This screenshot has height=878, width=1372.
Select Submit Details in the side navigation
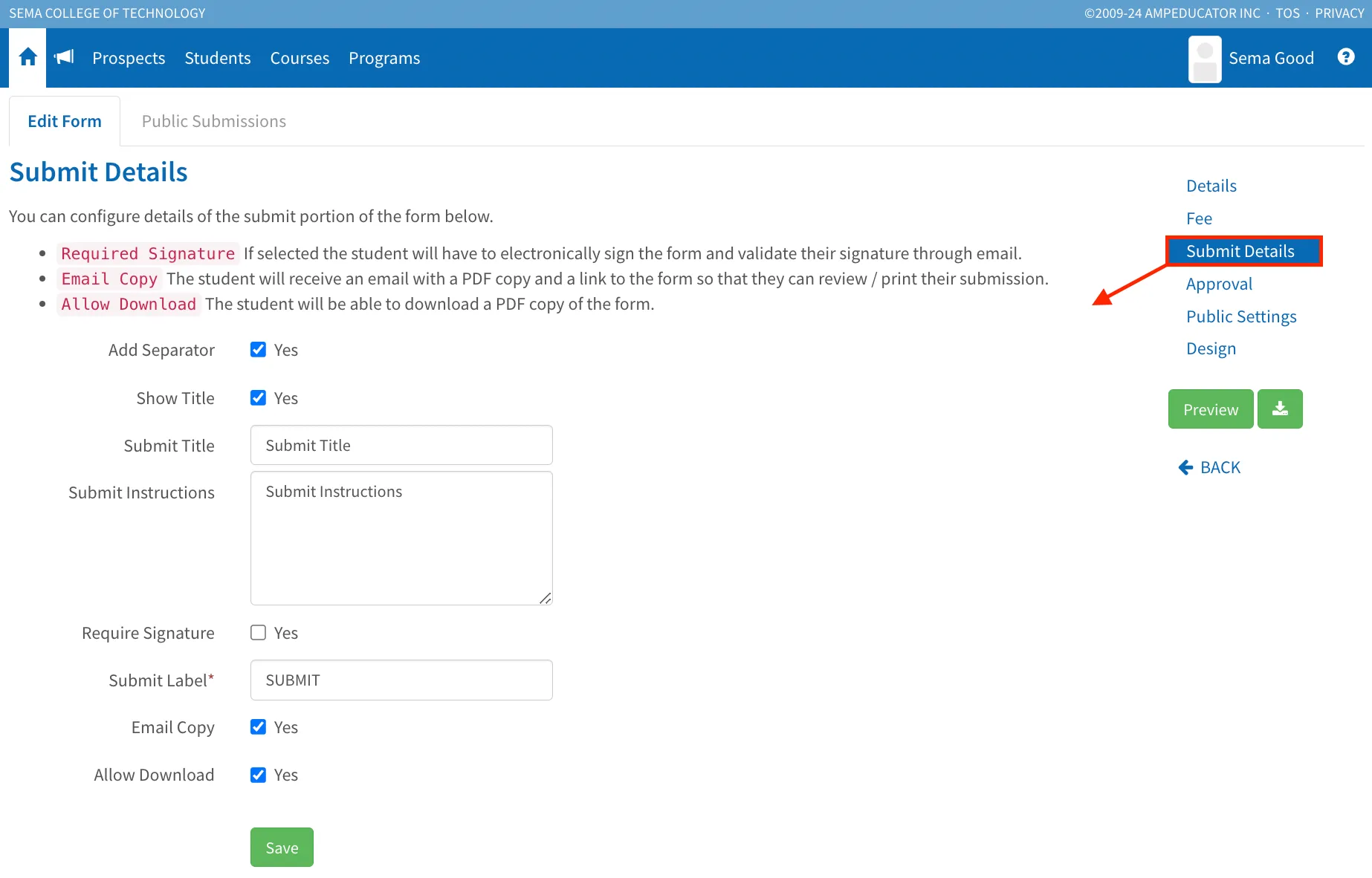click(x=1244, y=251)
